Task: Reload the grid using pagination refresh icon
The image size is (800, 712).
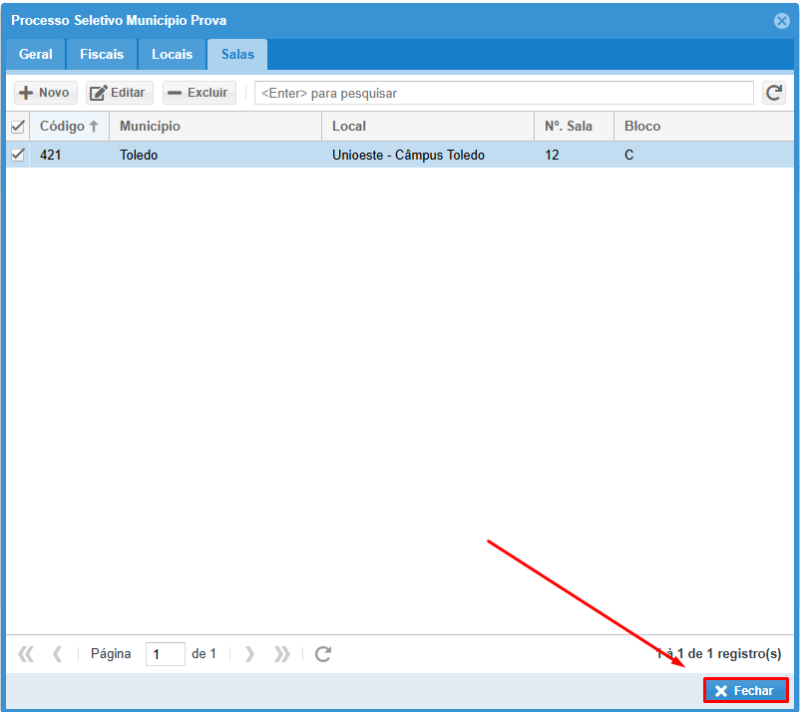Action: 323,654
